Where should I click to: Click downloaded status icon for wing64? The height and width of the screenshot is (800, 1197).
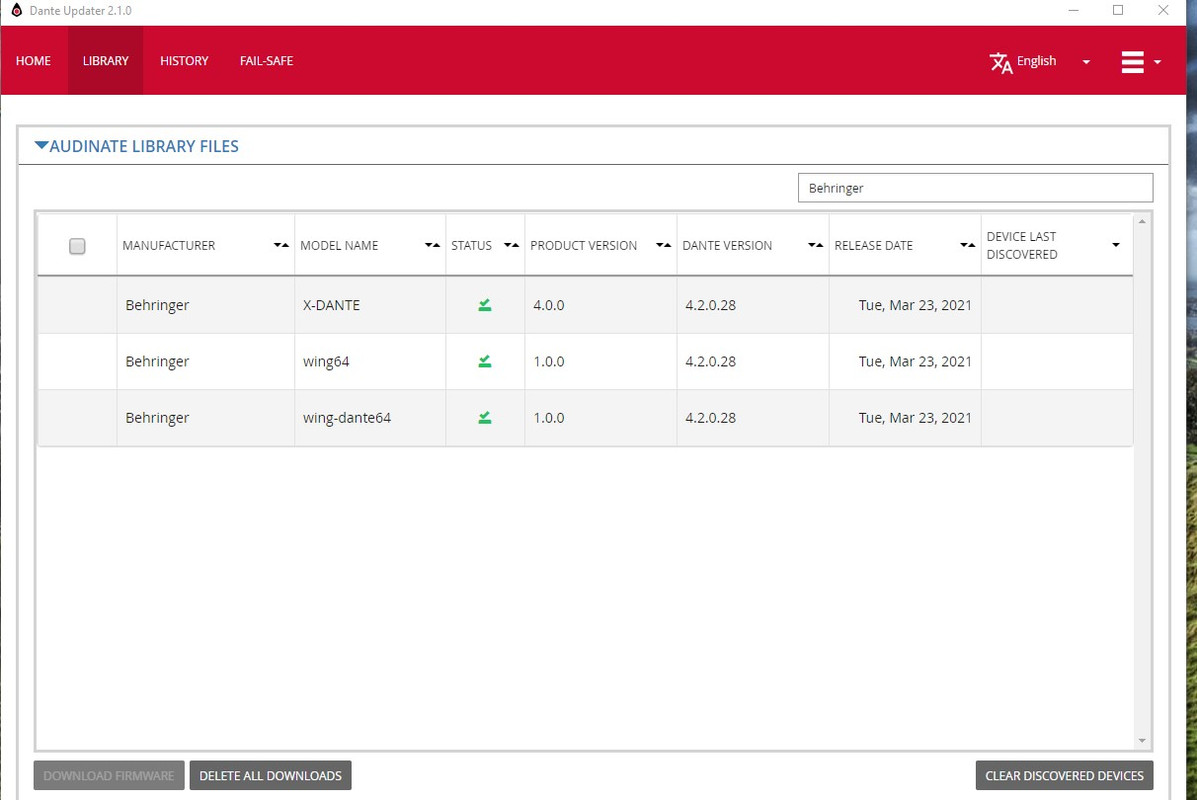[485, 362]
